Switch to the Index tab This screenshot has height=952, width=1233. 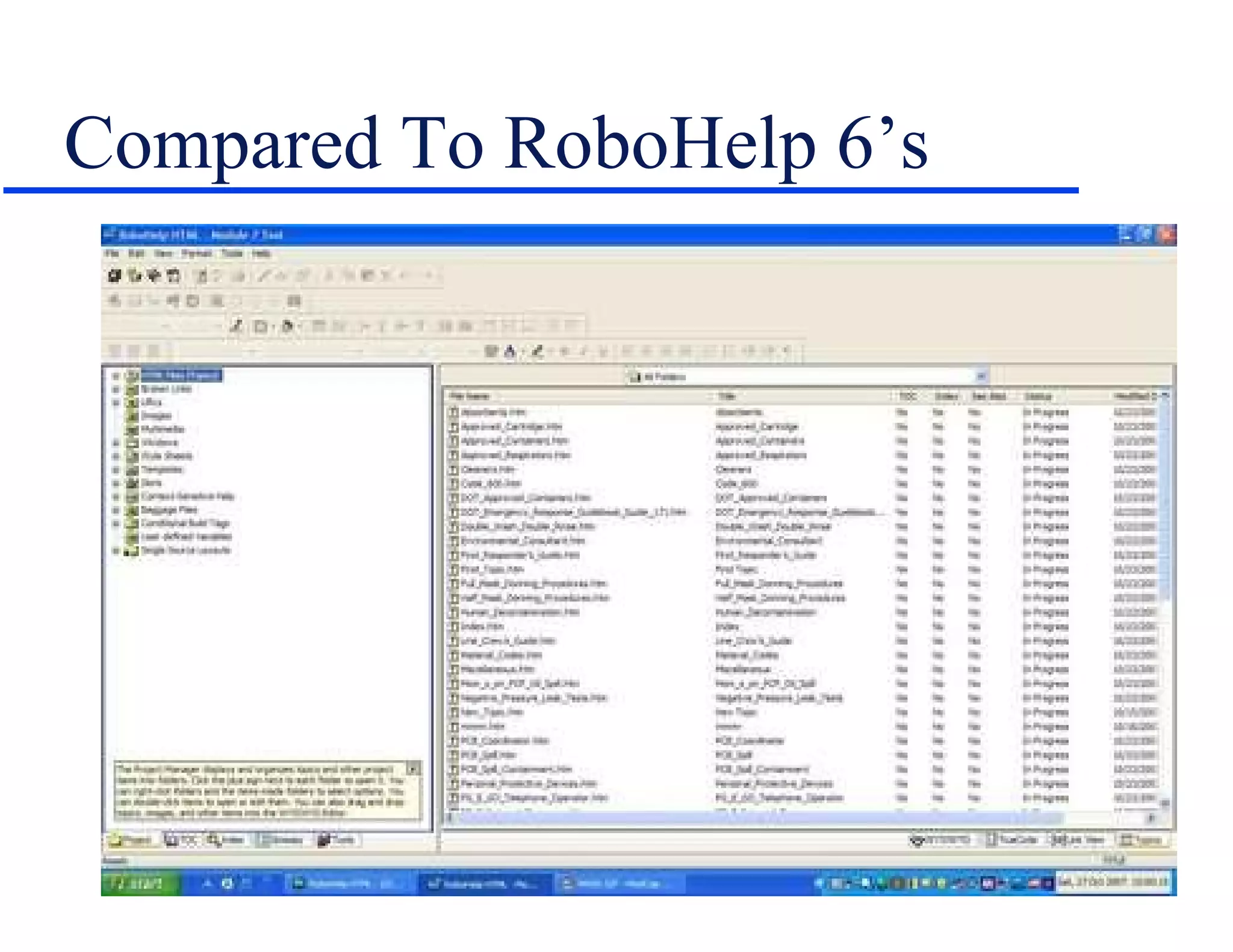click(x=226, y=840)
